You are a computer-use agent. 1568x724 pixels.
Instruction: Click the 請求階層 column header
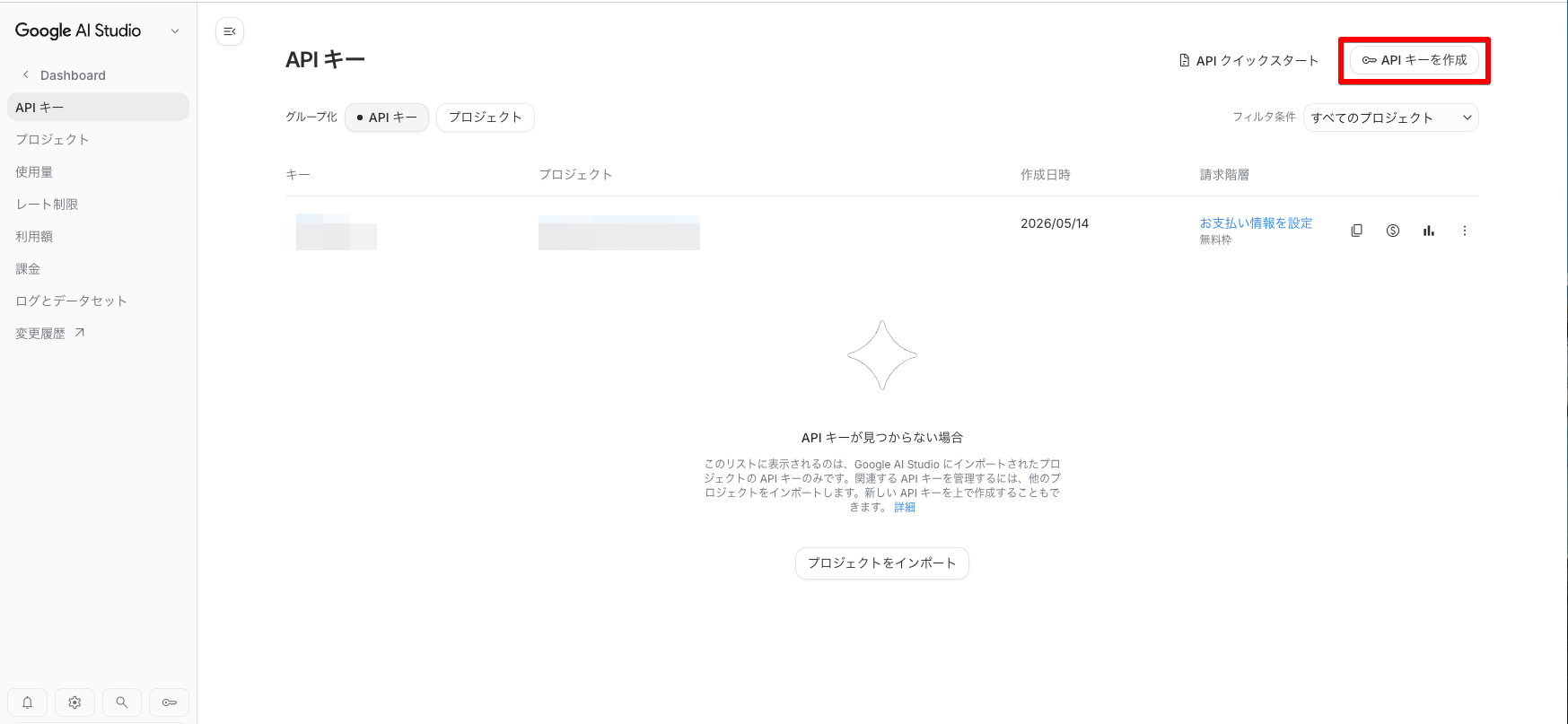pos(1224,174)
